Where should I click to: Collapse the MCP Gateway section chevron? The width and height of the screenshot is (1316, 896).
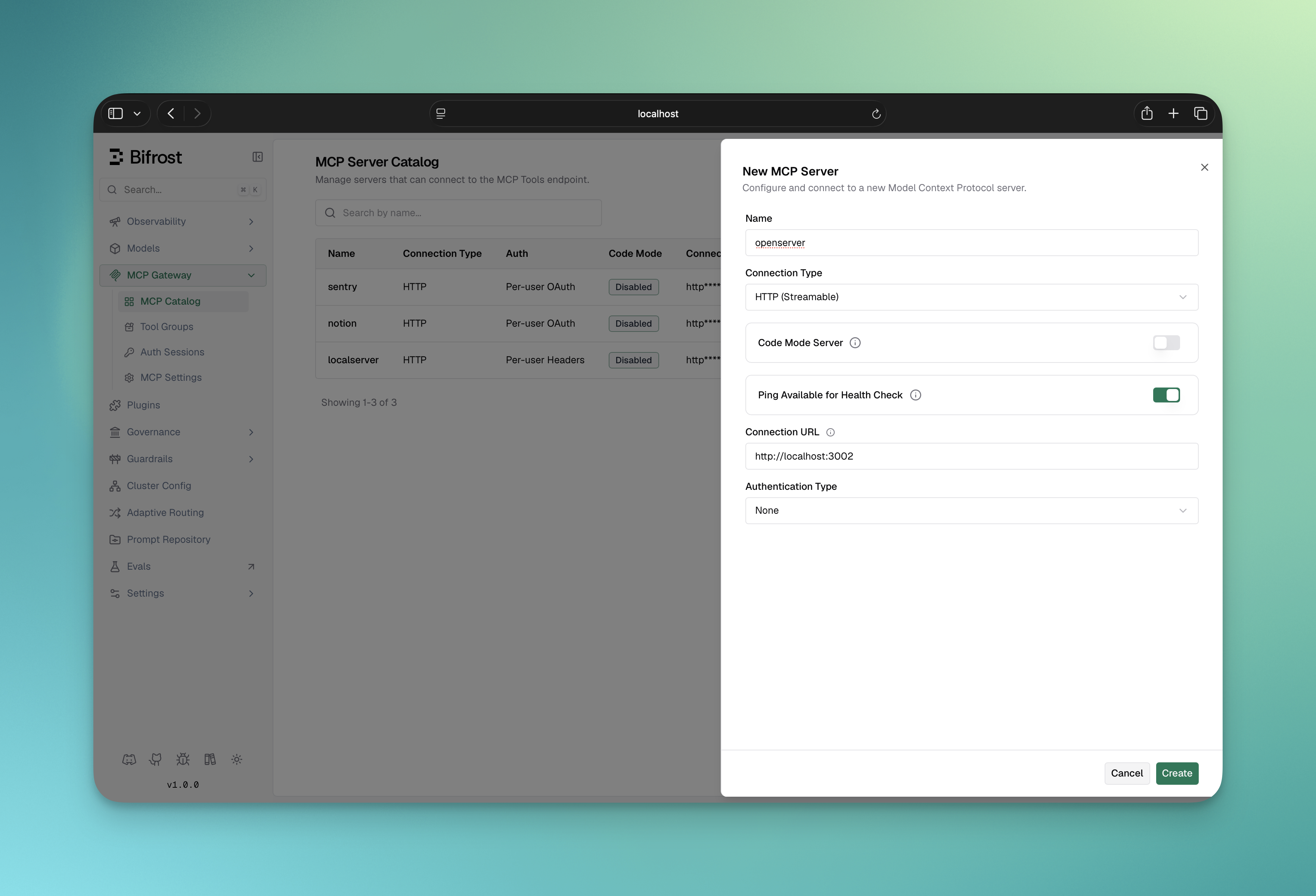tap(251, 275)
